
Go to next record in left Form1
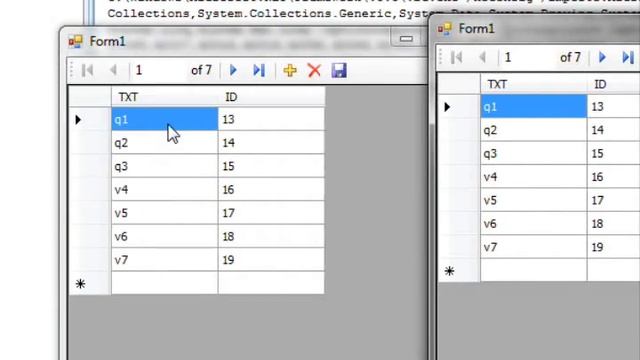point(233,70)
